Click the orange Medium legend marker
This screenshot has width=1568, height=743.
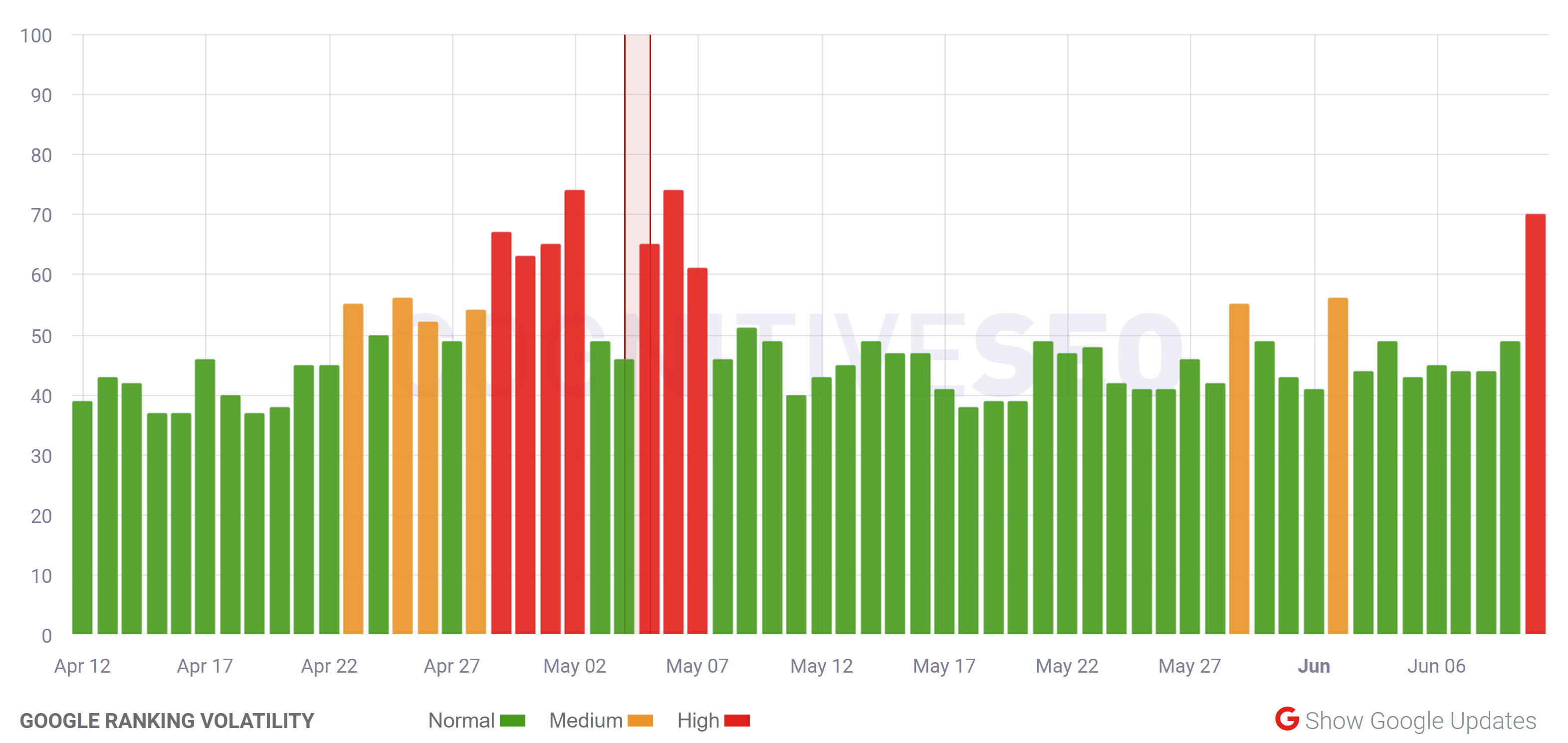pyautogui.click(x=641, y=721)
